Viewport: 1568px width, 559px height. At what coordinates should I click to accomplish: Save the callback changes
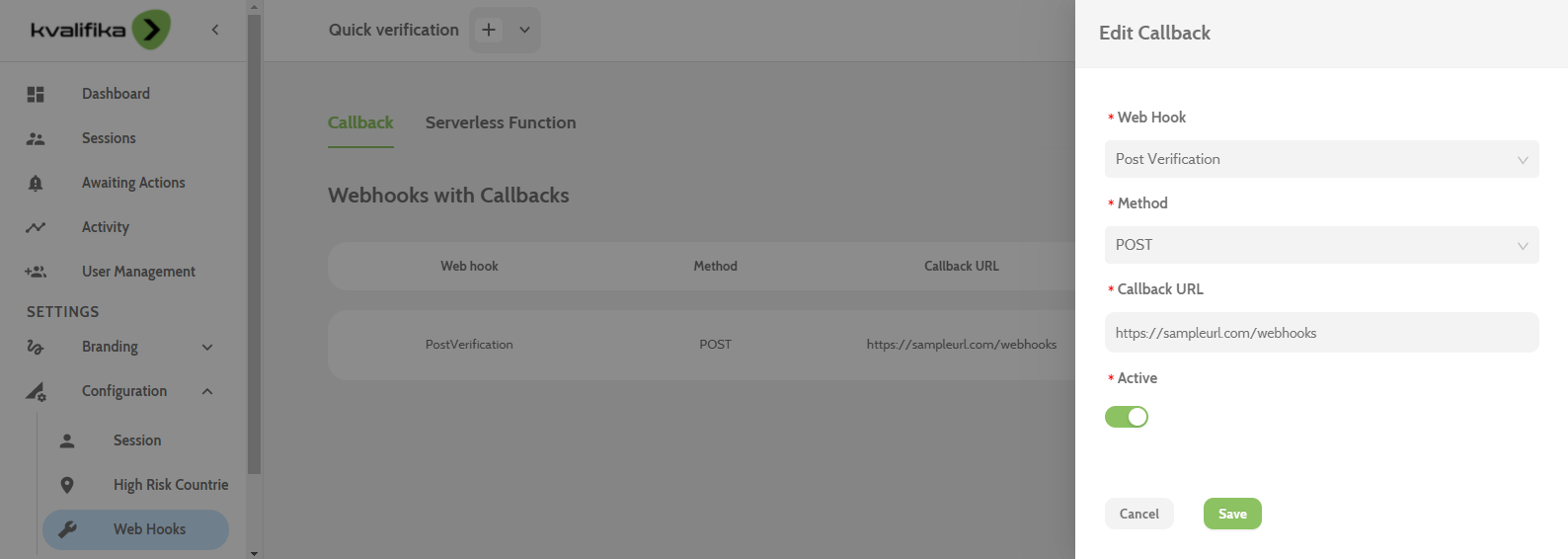(1232, 514)
